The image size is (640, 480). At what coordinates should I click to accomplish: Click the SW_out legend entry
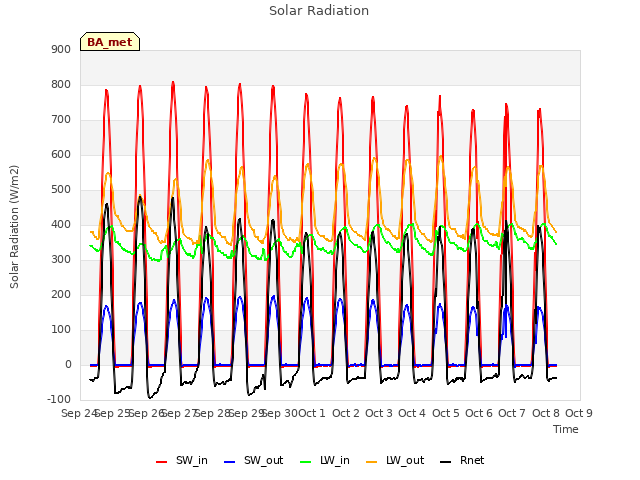253,461
